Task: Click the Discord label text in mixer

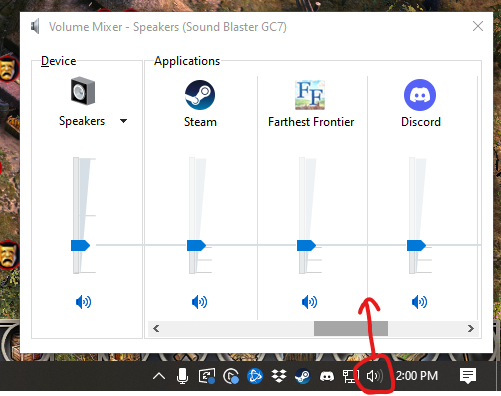Action: [x=421, y=122]
